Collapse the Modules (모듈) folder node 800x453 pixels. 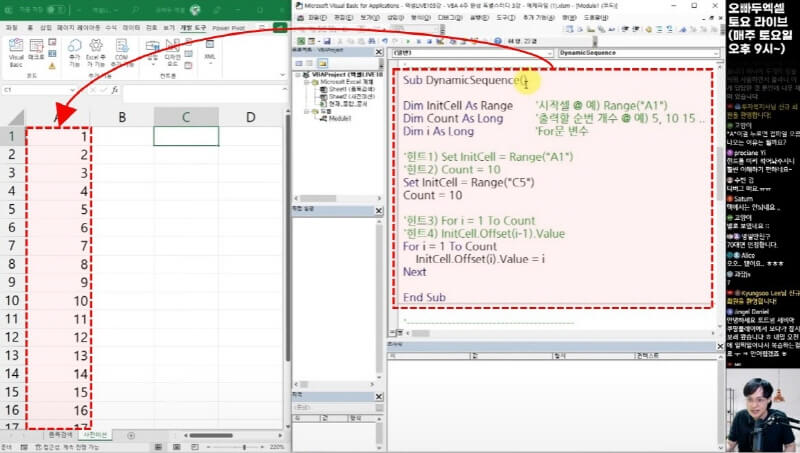(308, 111)
